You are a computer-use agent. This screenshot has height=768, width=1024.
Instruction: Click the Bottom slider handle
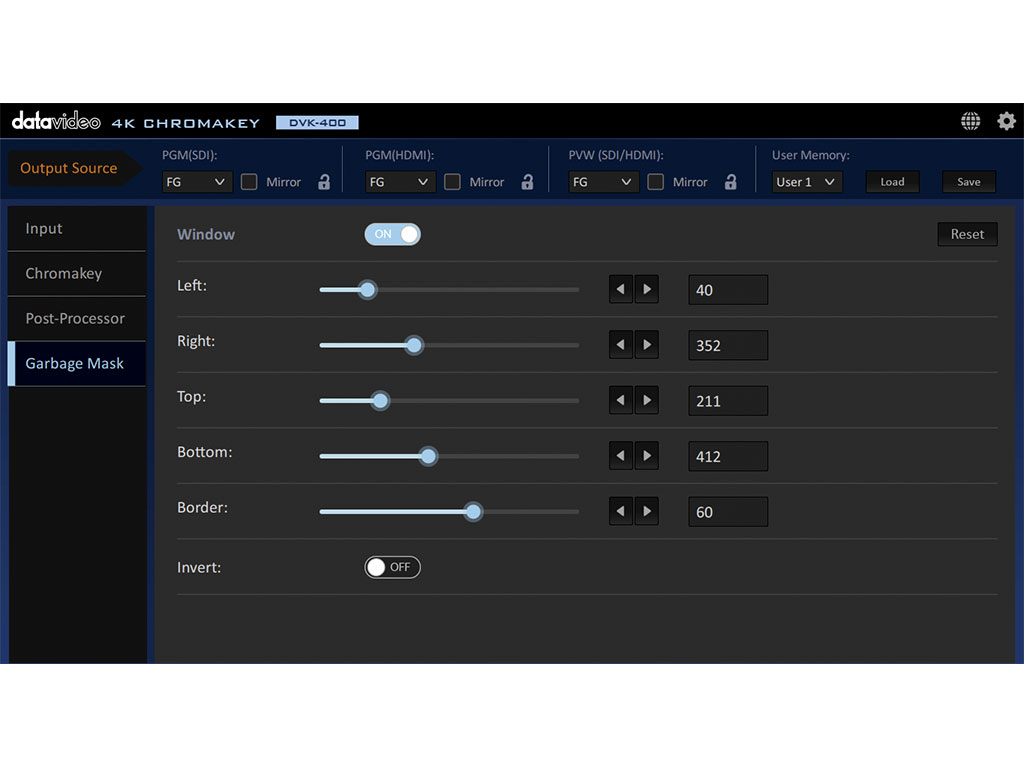428,456
